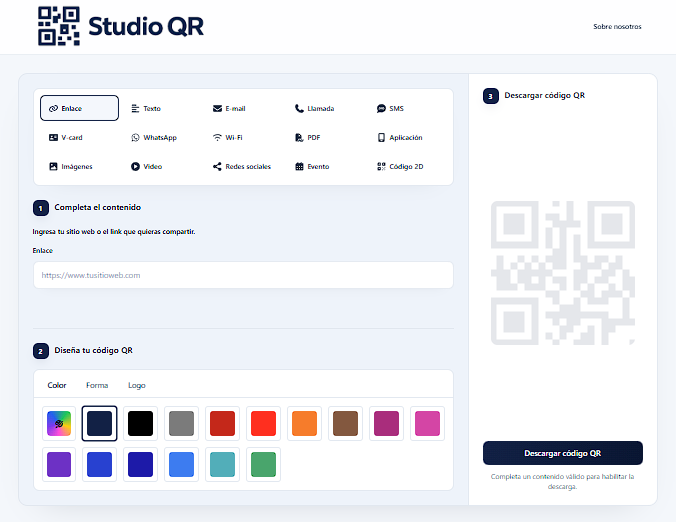This screenshot has width=676, height=522.
Task: Select the Redes sociales option
Action: tap(243, 166)
